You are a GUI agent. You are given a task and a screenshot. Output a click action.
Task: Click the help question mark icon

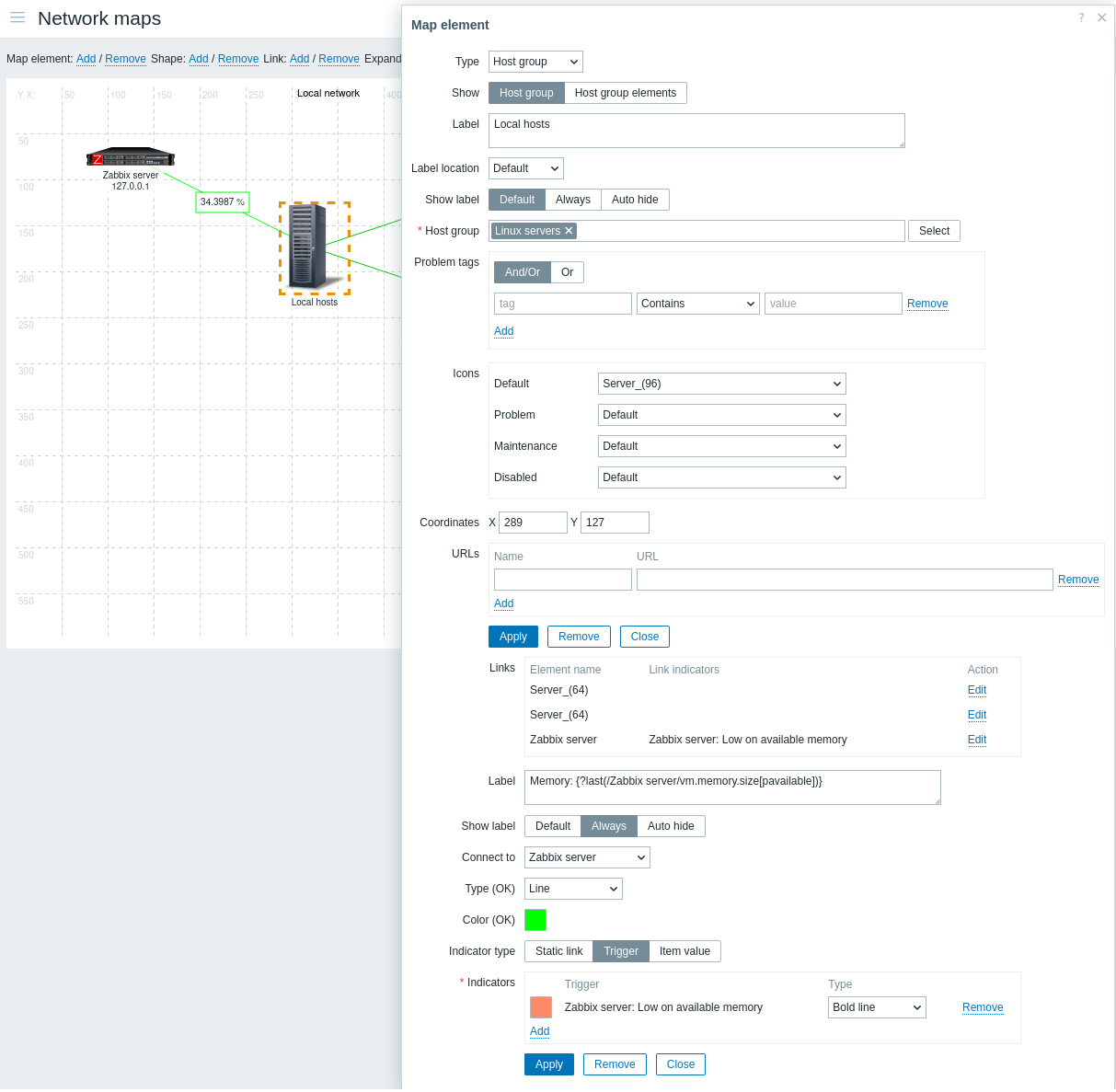point(1081,17)
